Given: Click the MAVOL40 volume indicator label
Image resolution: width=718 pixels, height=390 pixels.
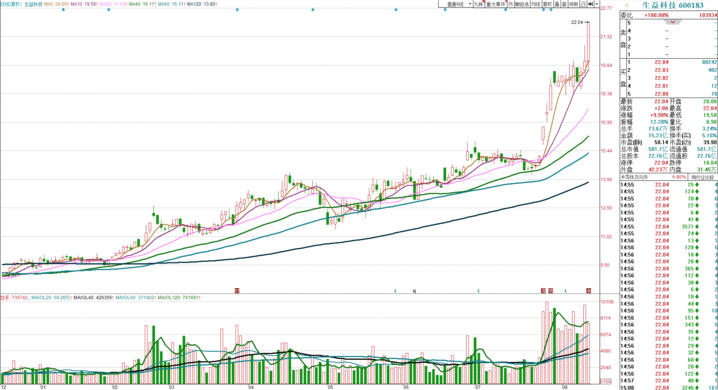Looking at the screenshot, I should point(93,298).
